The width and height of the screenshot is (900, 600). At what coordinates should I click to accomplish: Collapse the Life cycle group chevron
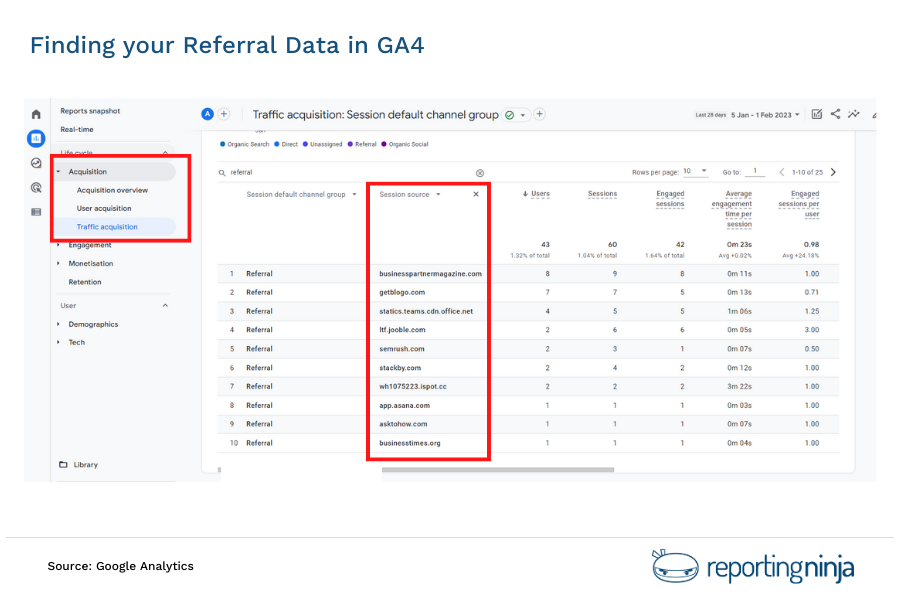click(165, 153)
